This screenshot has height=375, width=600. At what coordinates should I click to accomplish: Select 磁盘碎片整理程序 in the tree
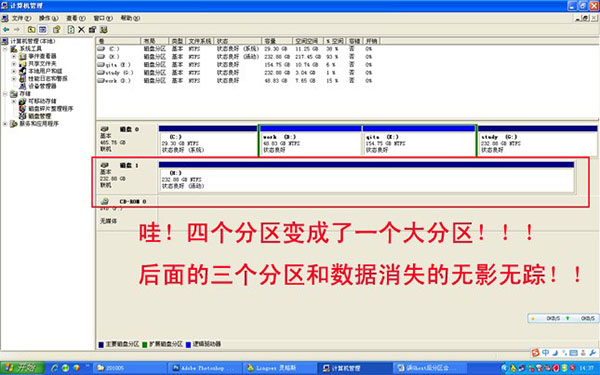tap(51, 108)
